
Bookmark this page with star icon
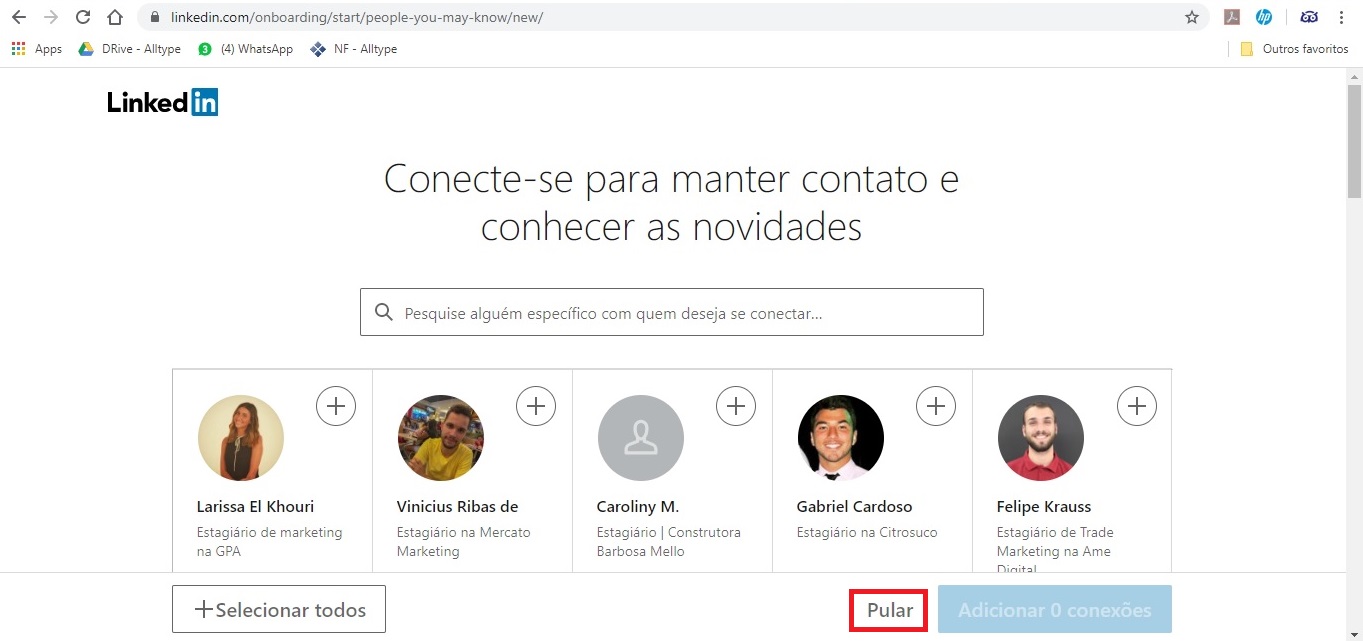1191,17
